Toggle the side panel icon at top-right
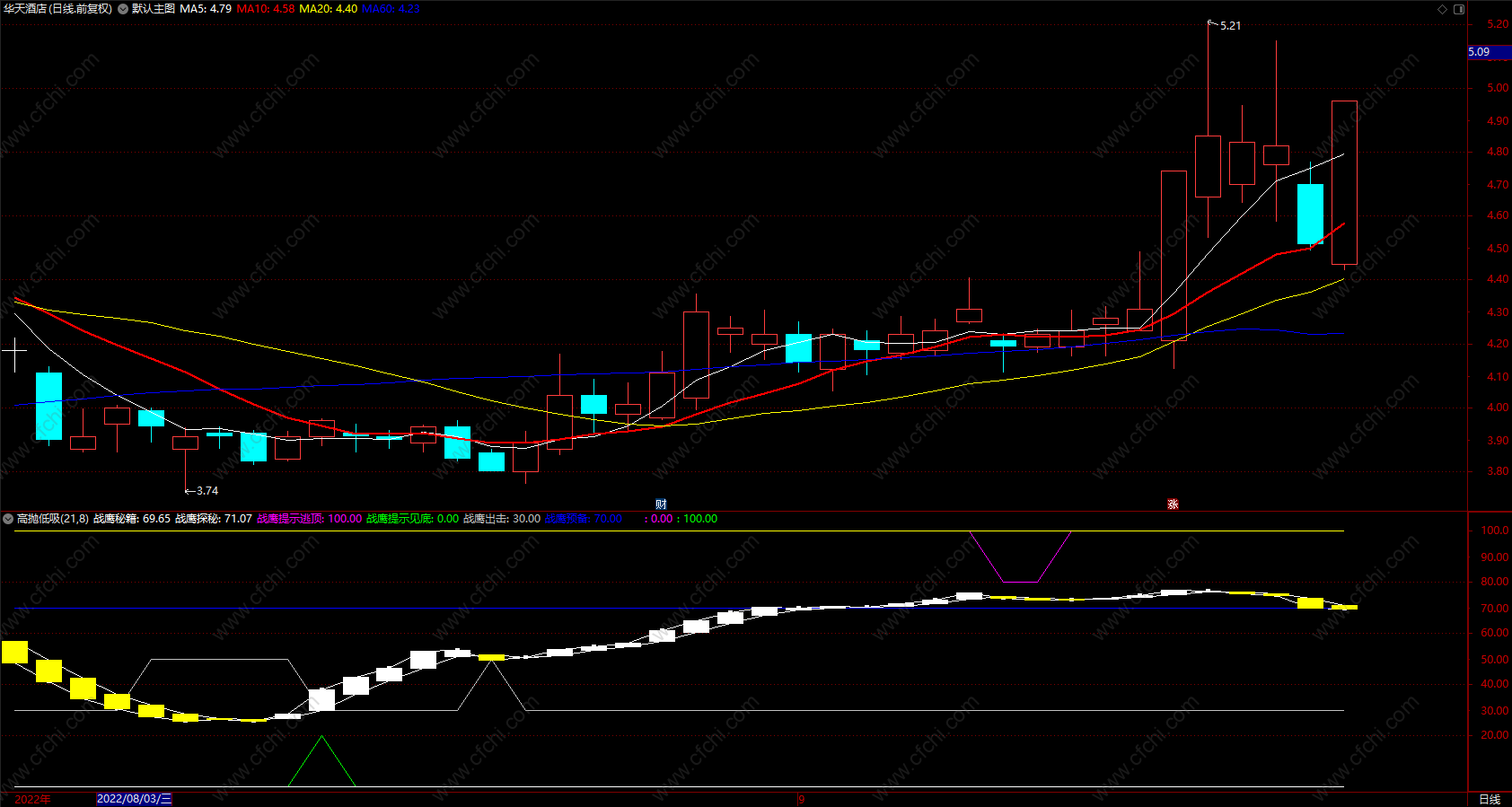 tap(1459, 9)
